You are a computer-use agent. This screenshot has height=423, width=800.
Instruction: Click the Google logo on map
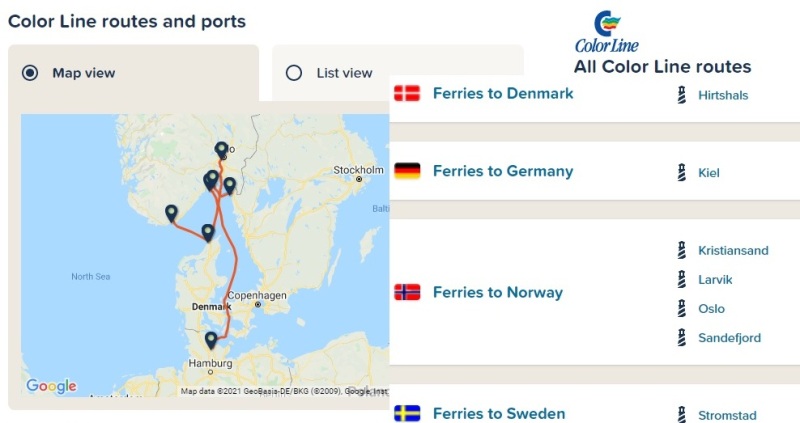(x=52, y=386)
